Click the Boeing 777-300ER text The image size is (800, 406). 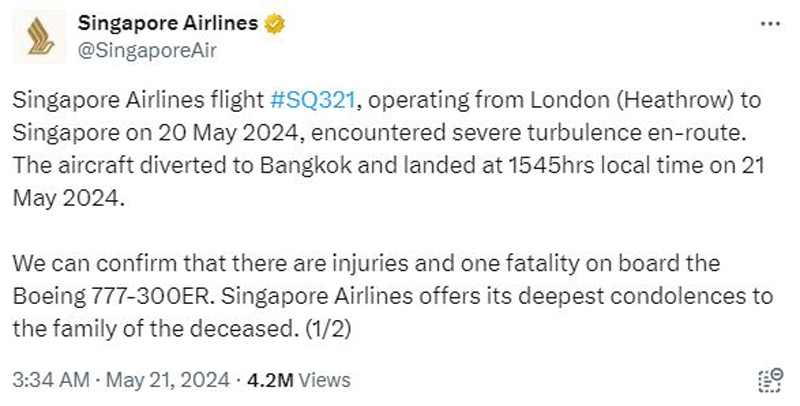point(111,296)
